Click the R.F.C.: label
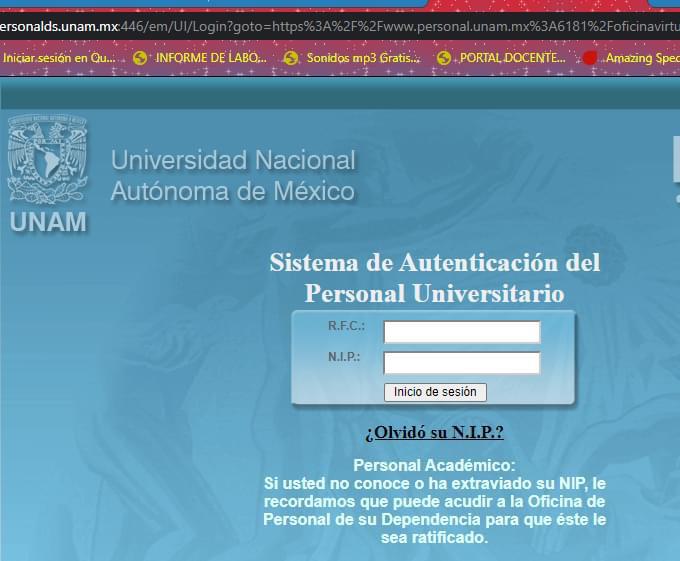This screenshot has height=561, width=680. pos(346,326)
